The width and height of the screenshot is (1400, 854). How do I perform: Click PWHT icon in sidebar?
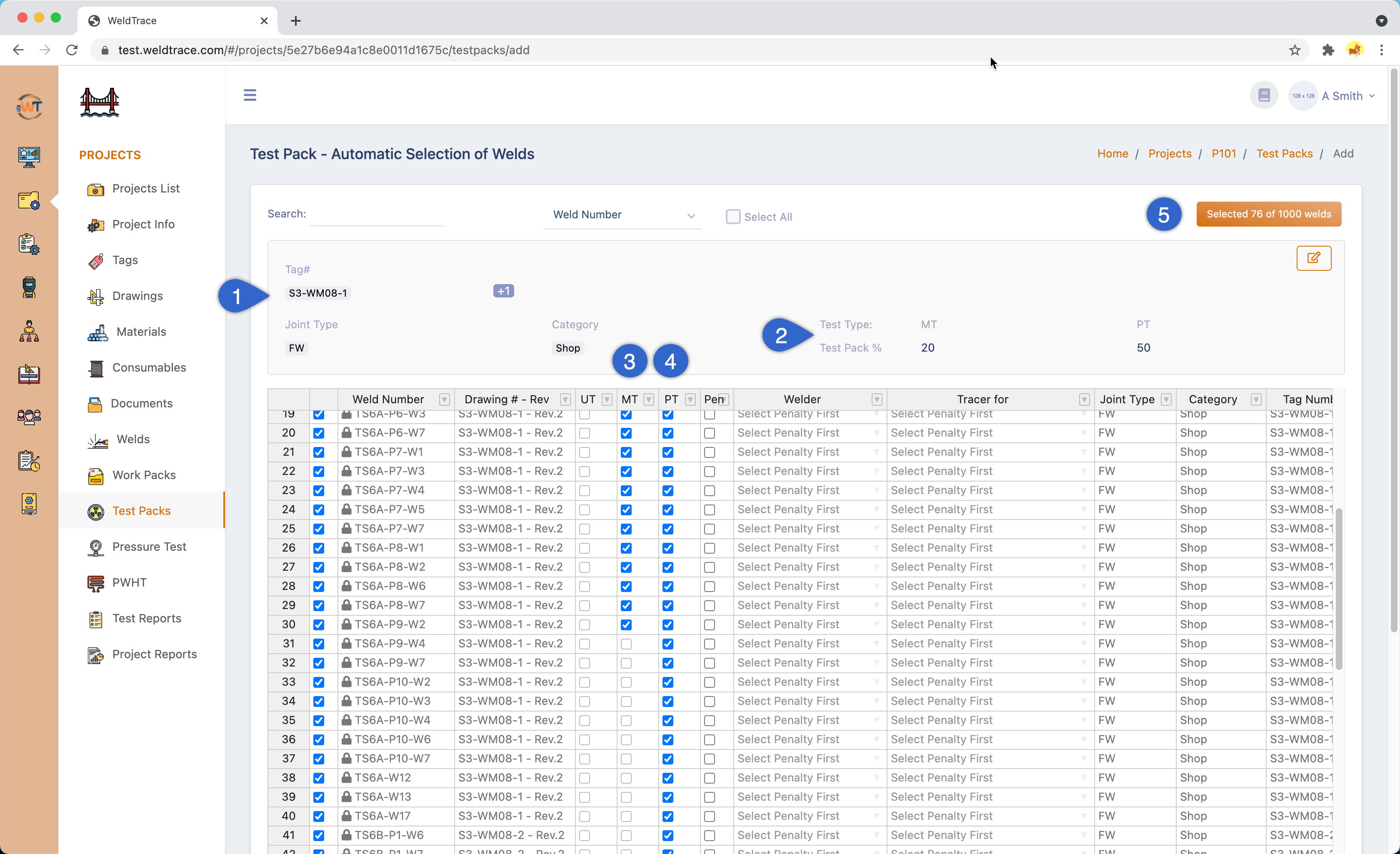[x=95, y=583]
